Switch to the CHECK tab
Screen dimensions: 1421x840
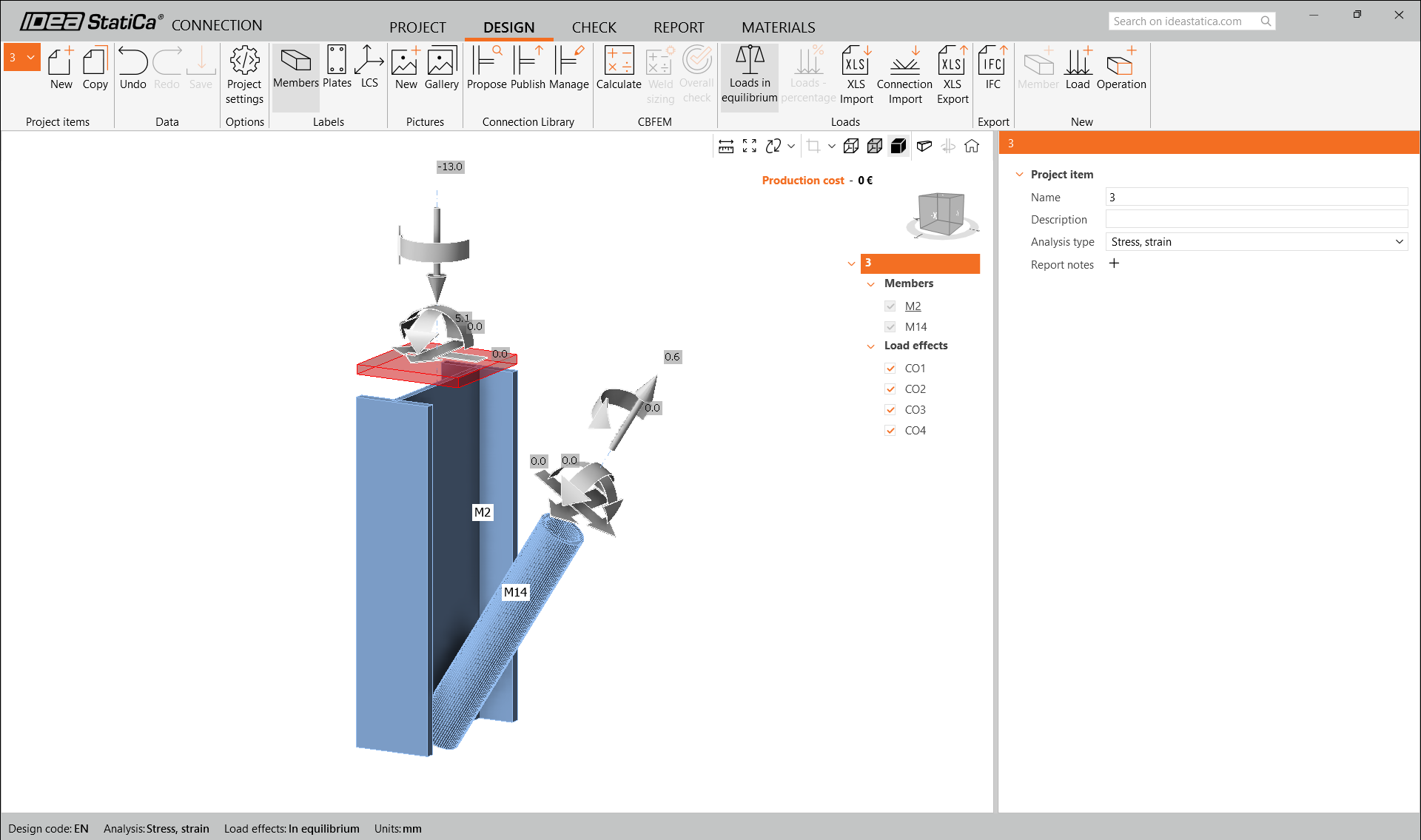594,27
